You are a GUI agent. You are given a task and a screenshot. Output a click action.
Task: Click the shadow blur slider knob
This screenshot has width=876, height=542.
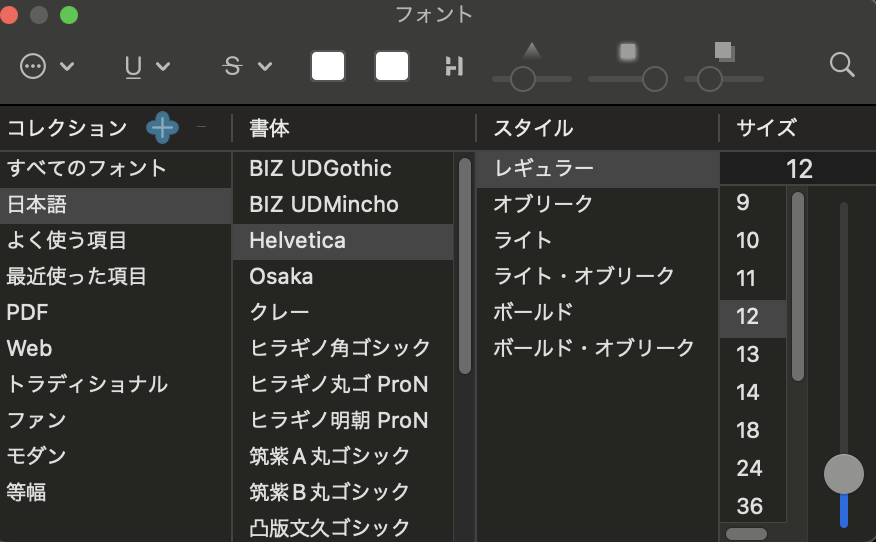coord(655,79)
